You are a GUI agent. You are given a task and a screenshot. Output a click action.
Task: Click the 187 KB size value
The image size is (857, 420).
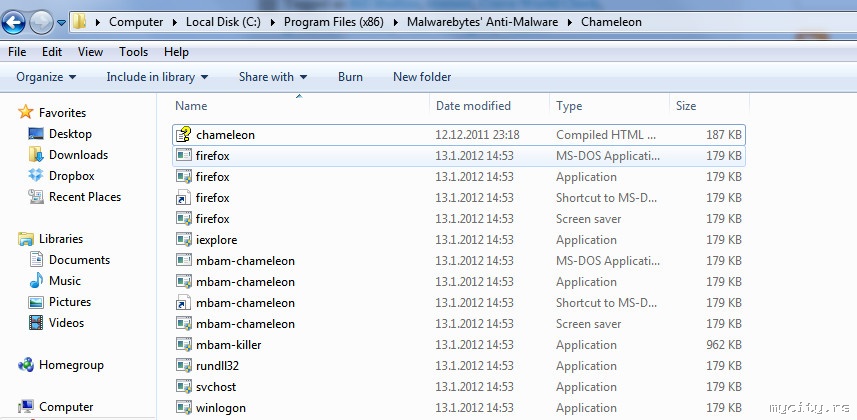point(724,135)
